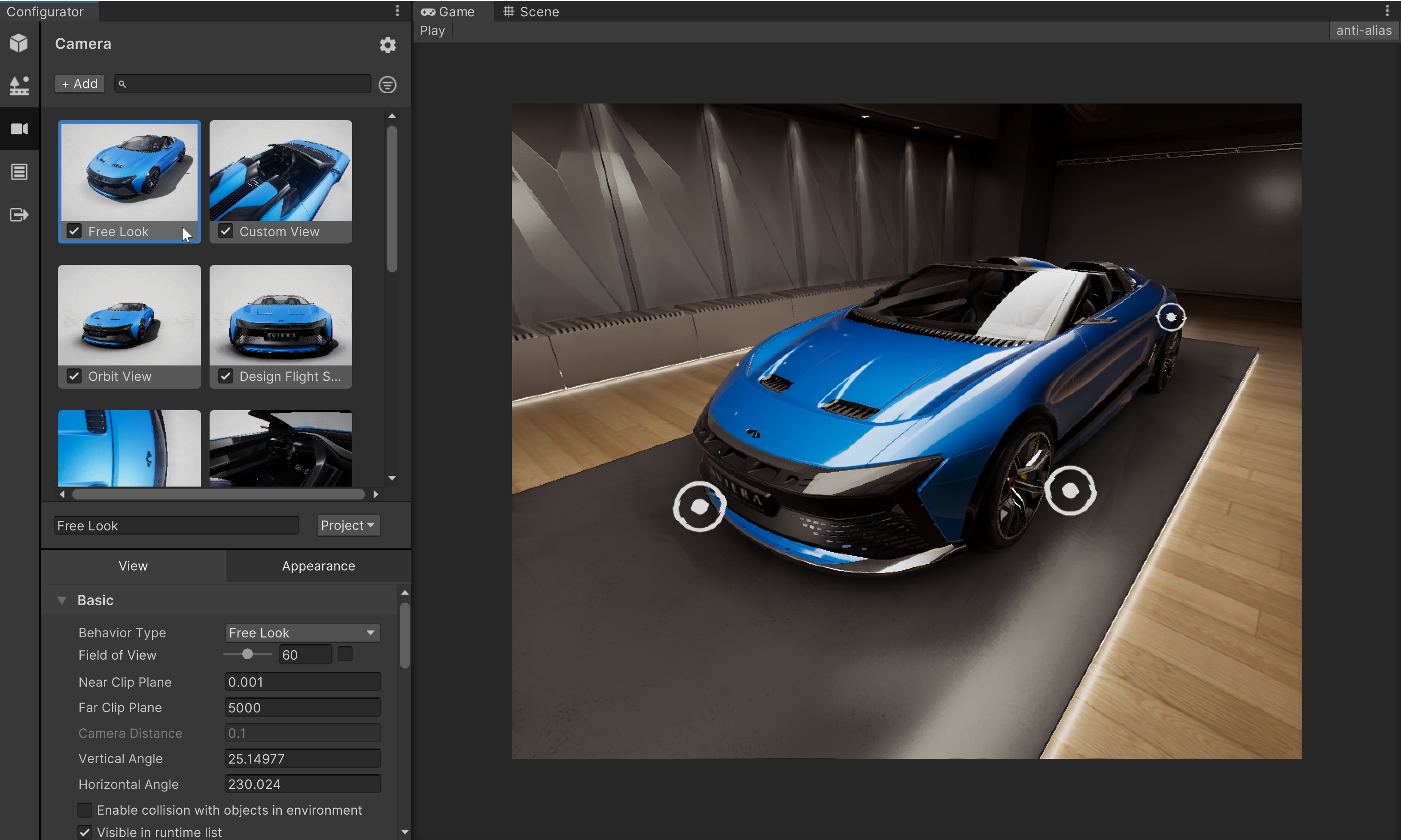Enable collision with objects in environment
The image size is (1401, 840).
[x=85, y=810]
